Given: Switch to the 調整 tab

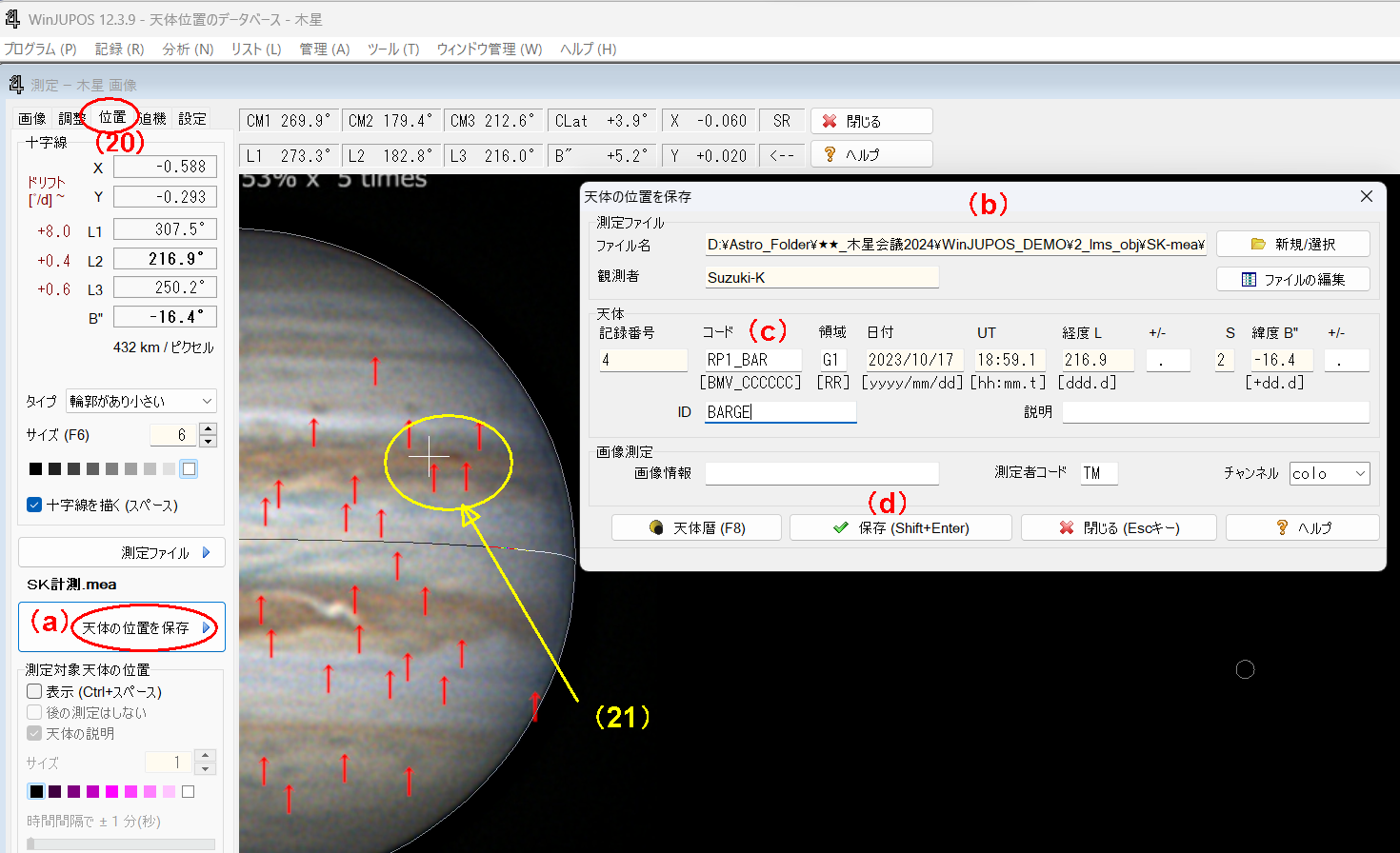Looking at the screenshot, I should (71, 118).
